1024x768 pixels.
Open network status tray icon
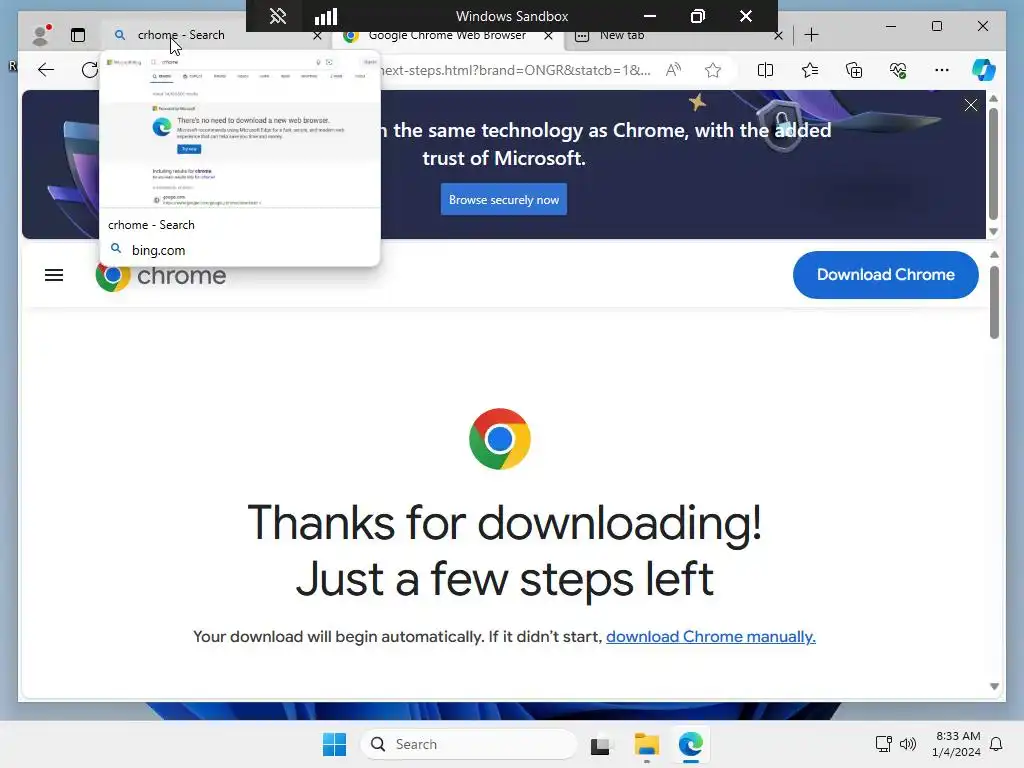884,744
